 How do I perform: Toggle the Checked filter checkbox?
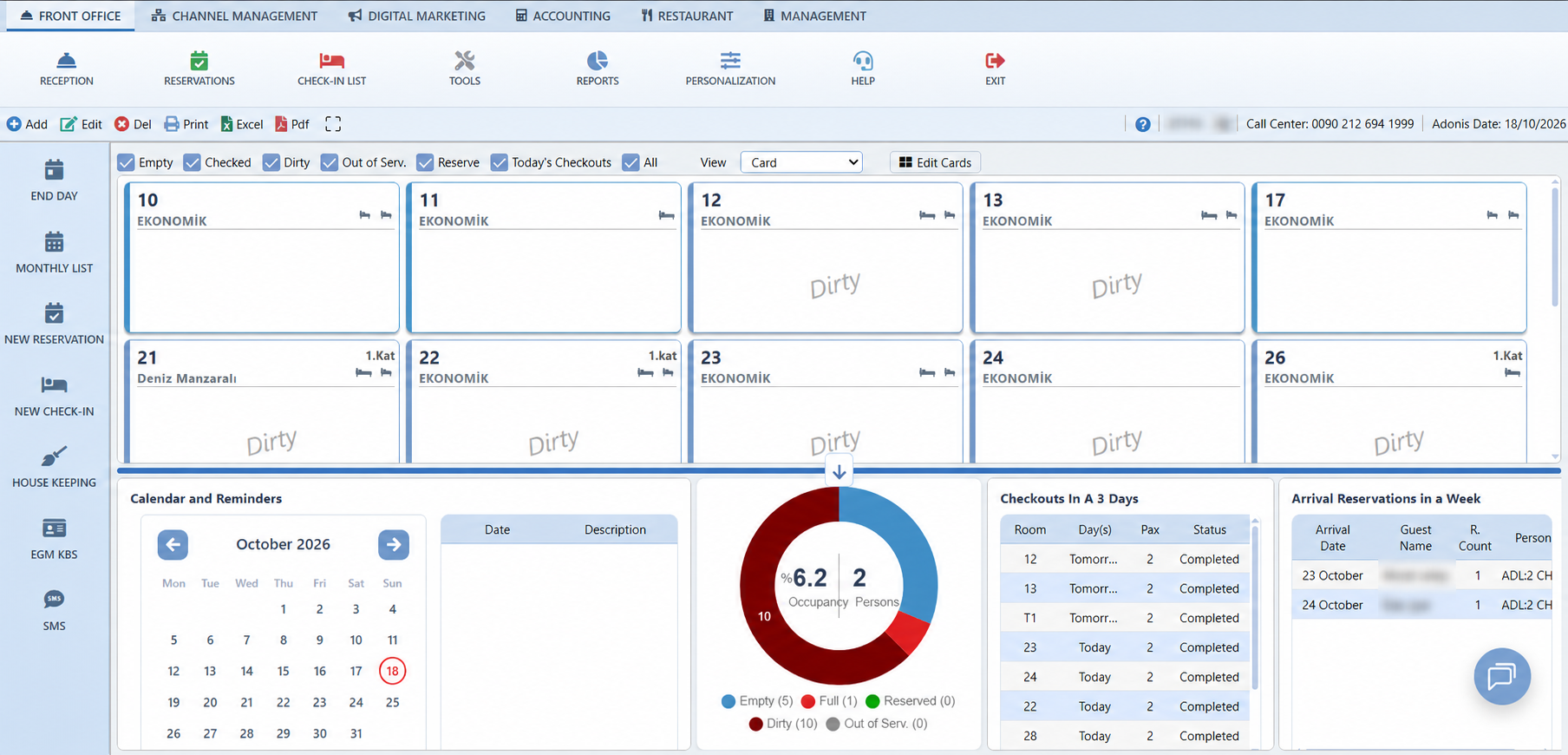(193, 162)
